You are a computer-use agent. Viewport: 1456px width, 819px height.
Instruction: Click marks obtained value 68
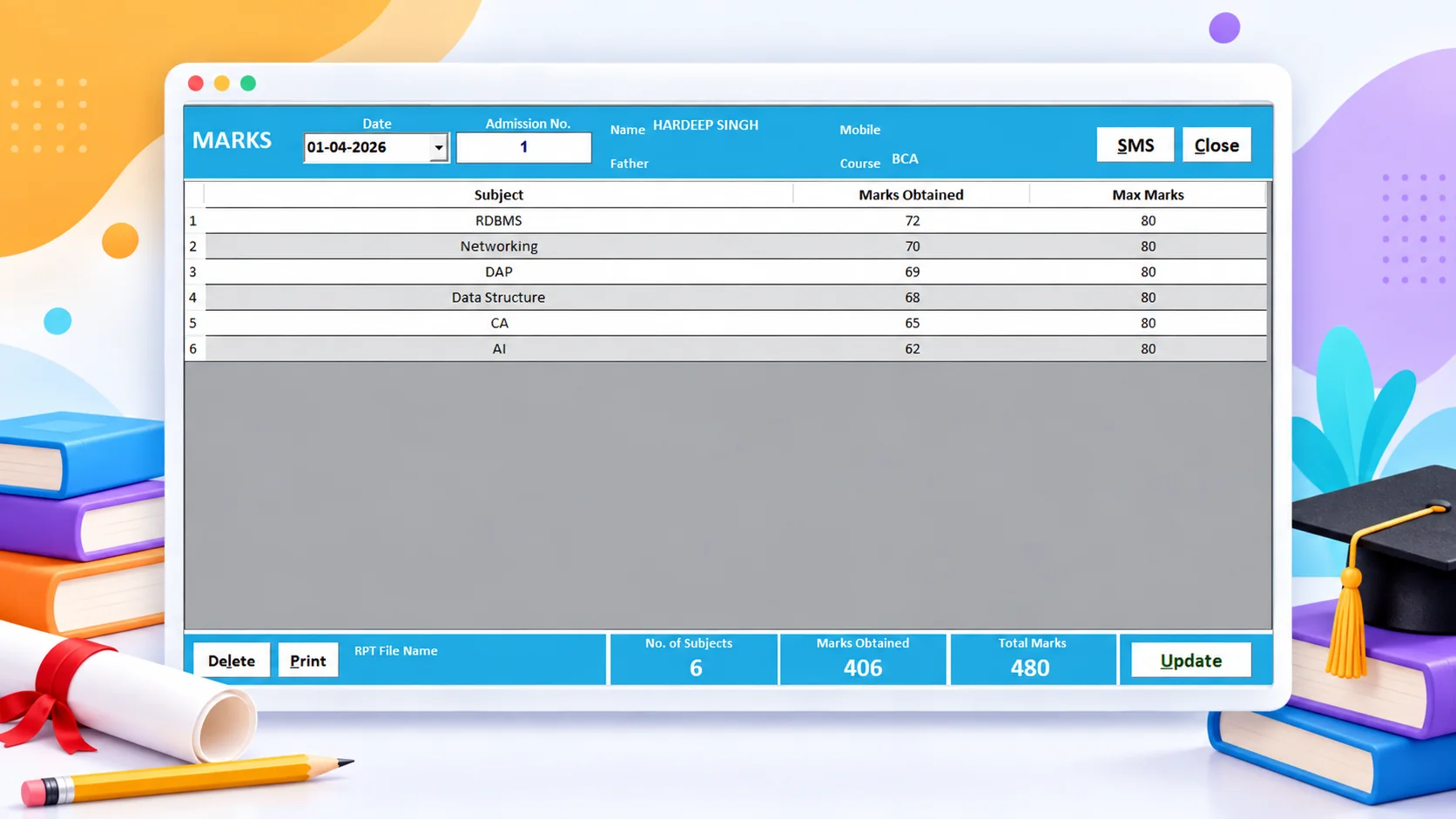(x=911, y=298)
